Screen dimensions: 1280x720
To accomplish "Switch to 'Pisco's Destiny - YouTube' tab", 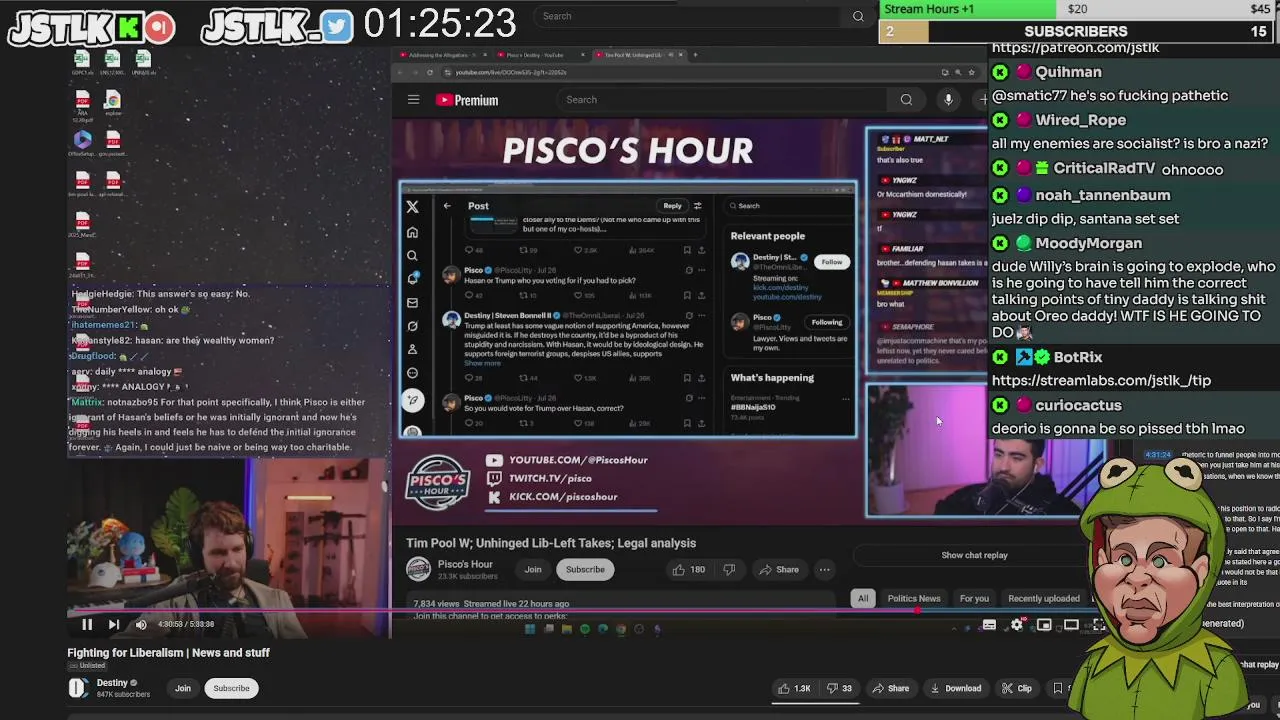I will click(x=535, y=55).
